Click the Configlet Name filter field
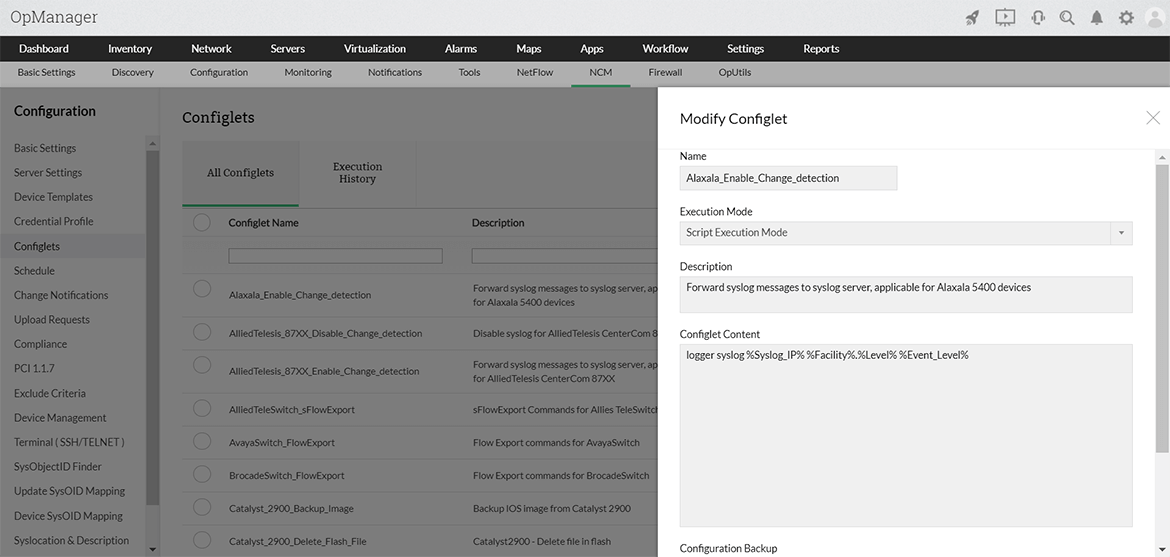Screen dimensions: 1170x557 click(335, 257)
